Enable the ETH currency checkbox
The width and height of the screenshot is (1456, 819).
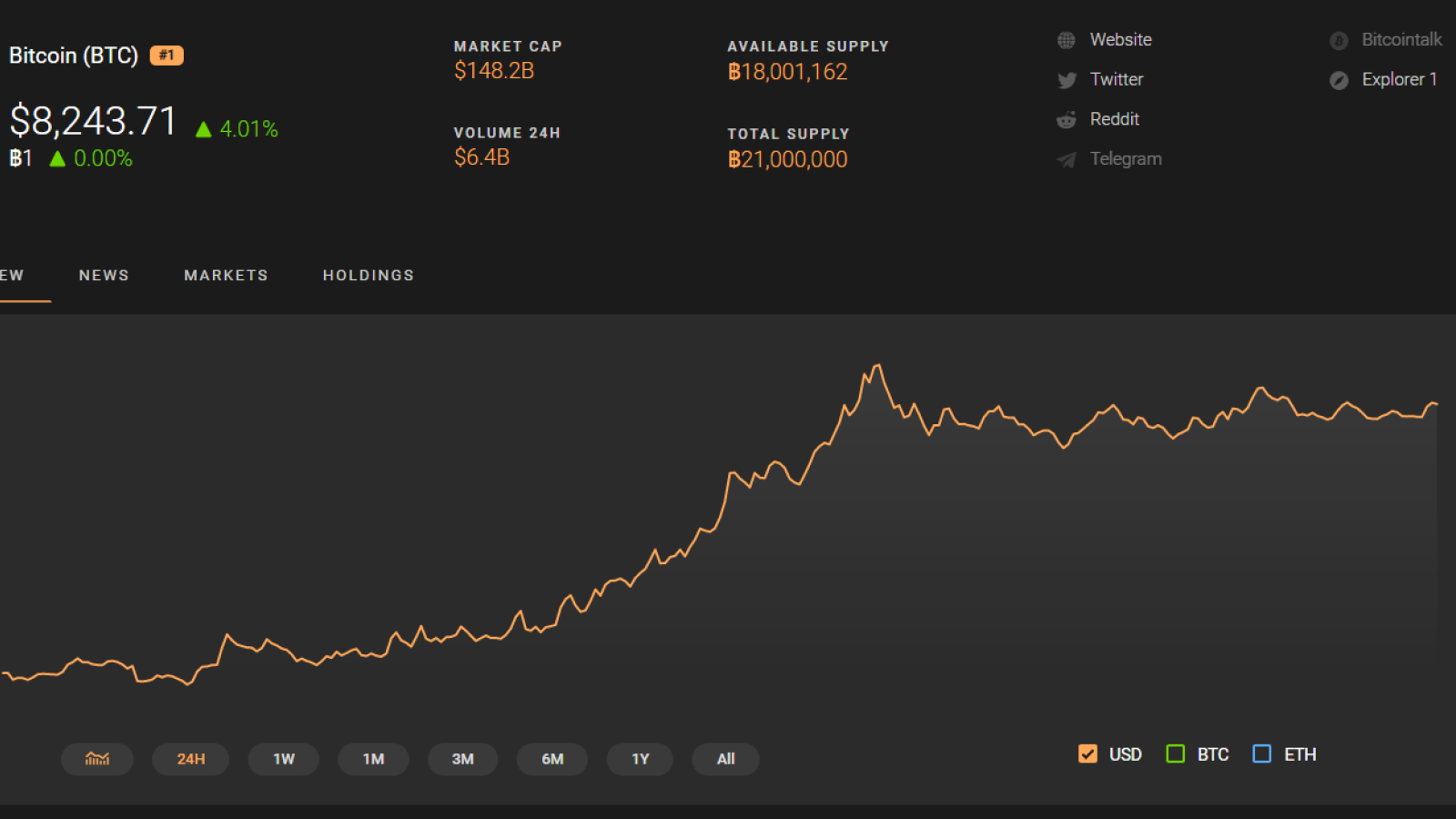coord(1262,753)
